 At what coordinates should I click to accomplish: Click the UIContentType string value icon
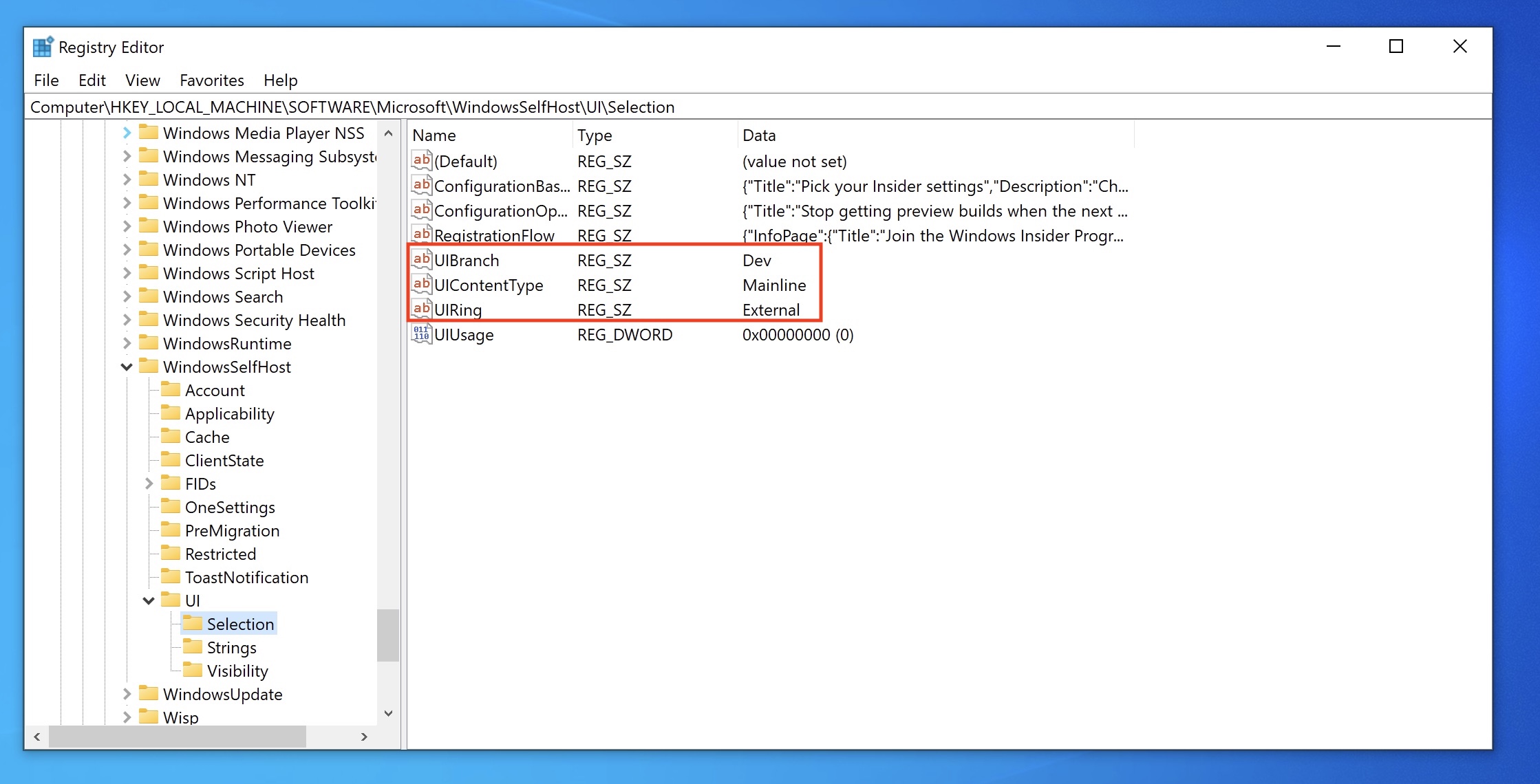point(421,284)
